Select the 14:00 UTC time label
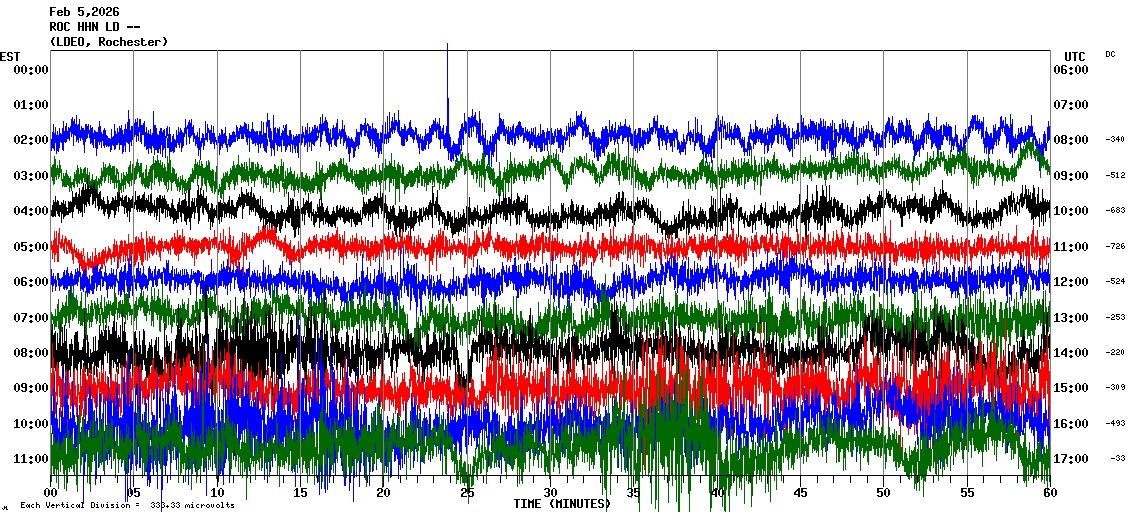Viewport: 1130px width, 519px height. [x=1070, y=353]
